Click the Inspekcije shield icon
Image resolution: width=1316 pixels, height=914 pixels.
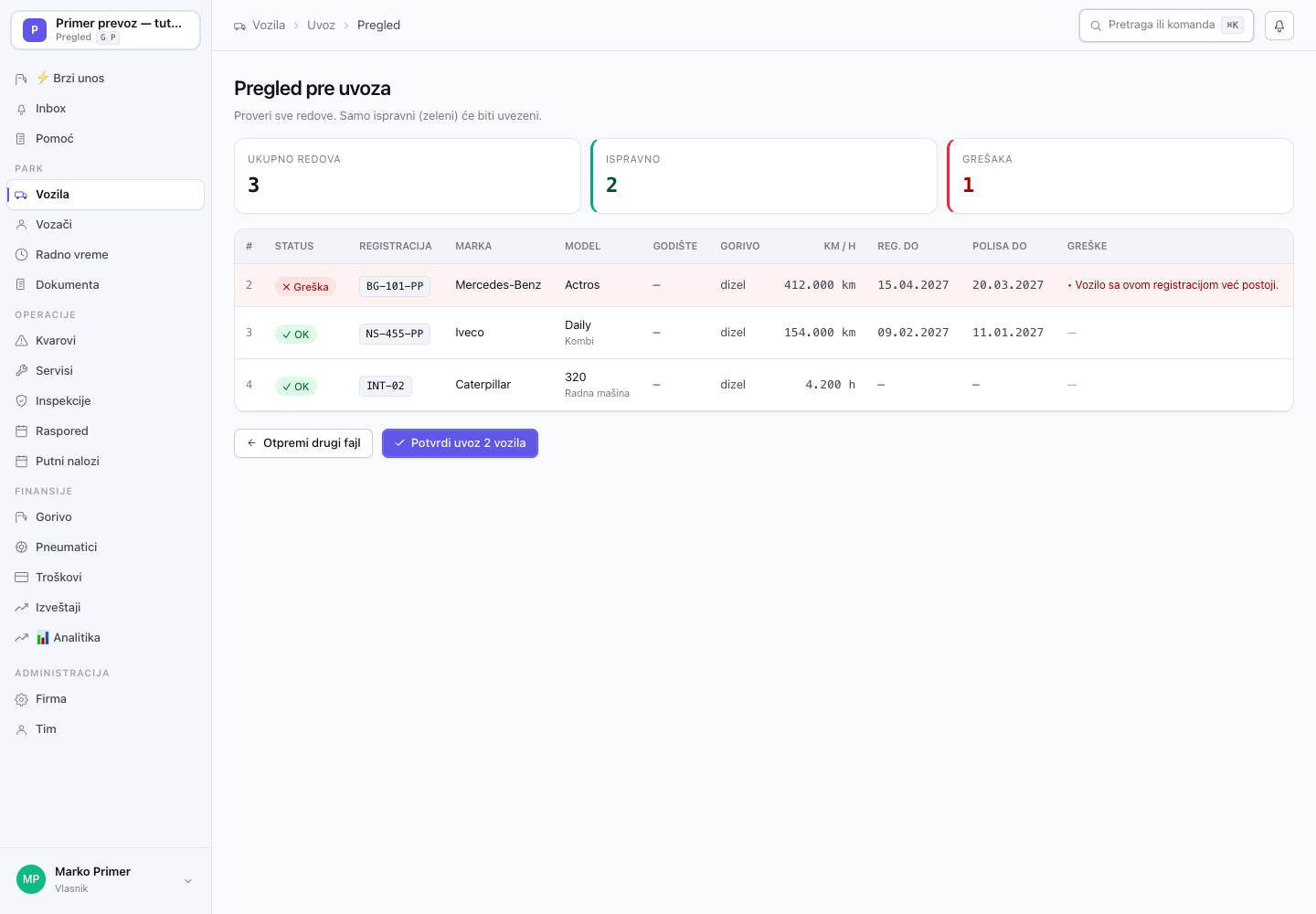coord(21,401)
